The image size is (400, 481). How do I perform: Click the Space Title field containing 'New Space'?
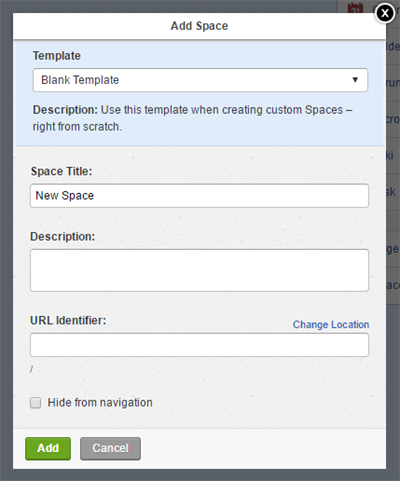(199, 196)
